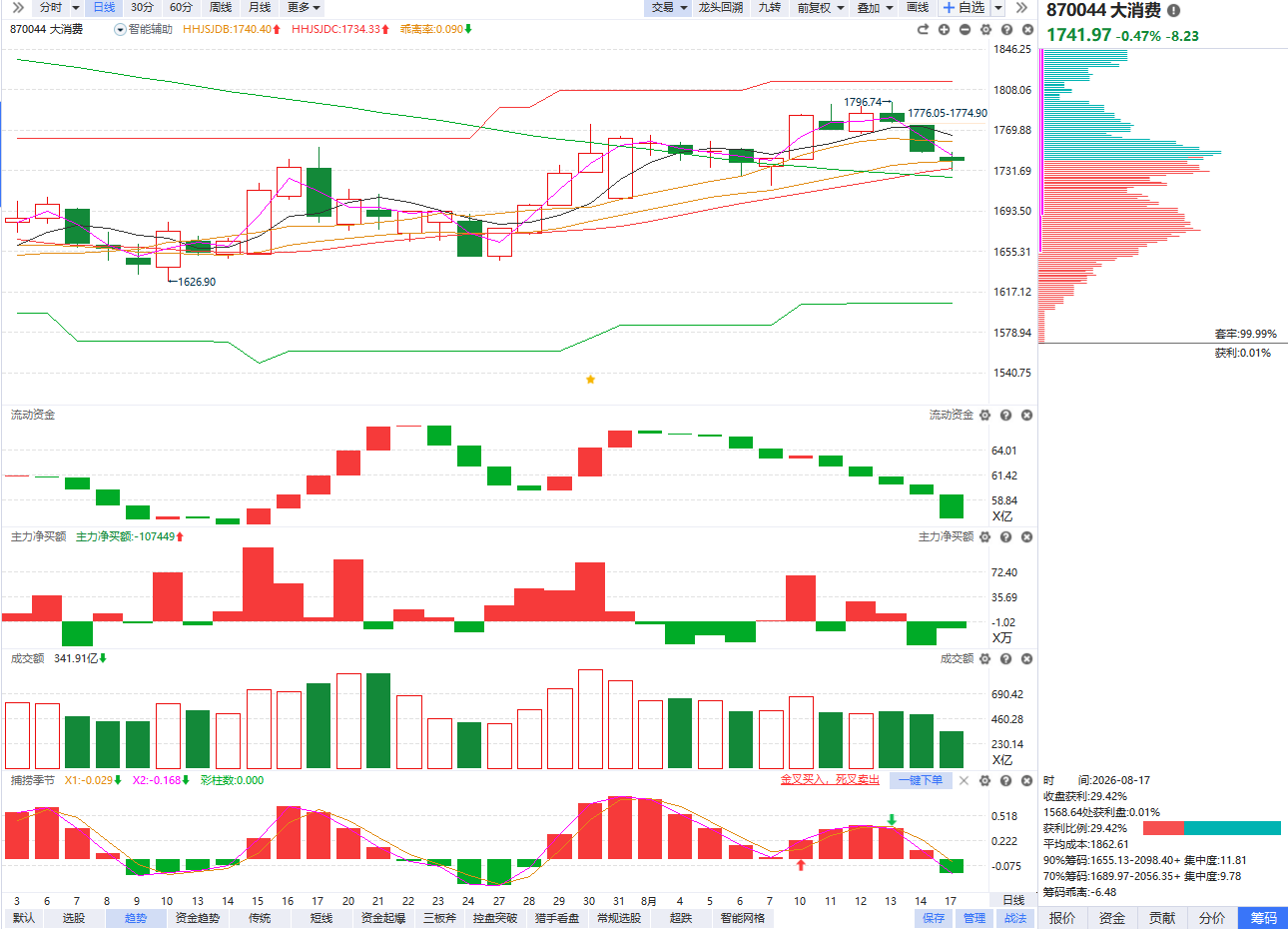Expand the double-chevron next to 自选
Image resolution: width=1288 pixels, height=929 pixels.
coord(1021,8)
